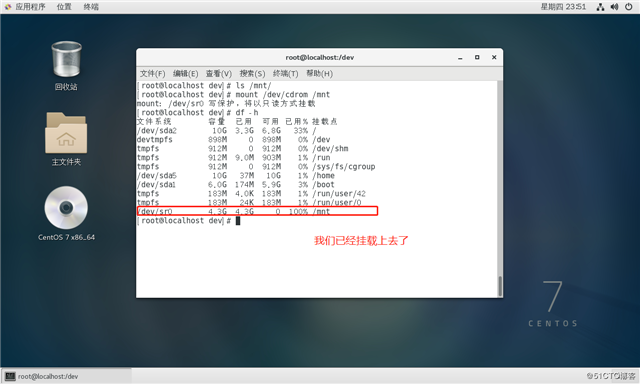Open the 终端 menu in top panel
The image size is (640, 384).
pos(91,7)
